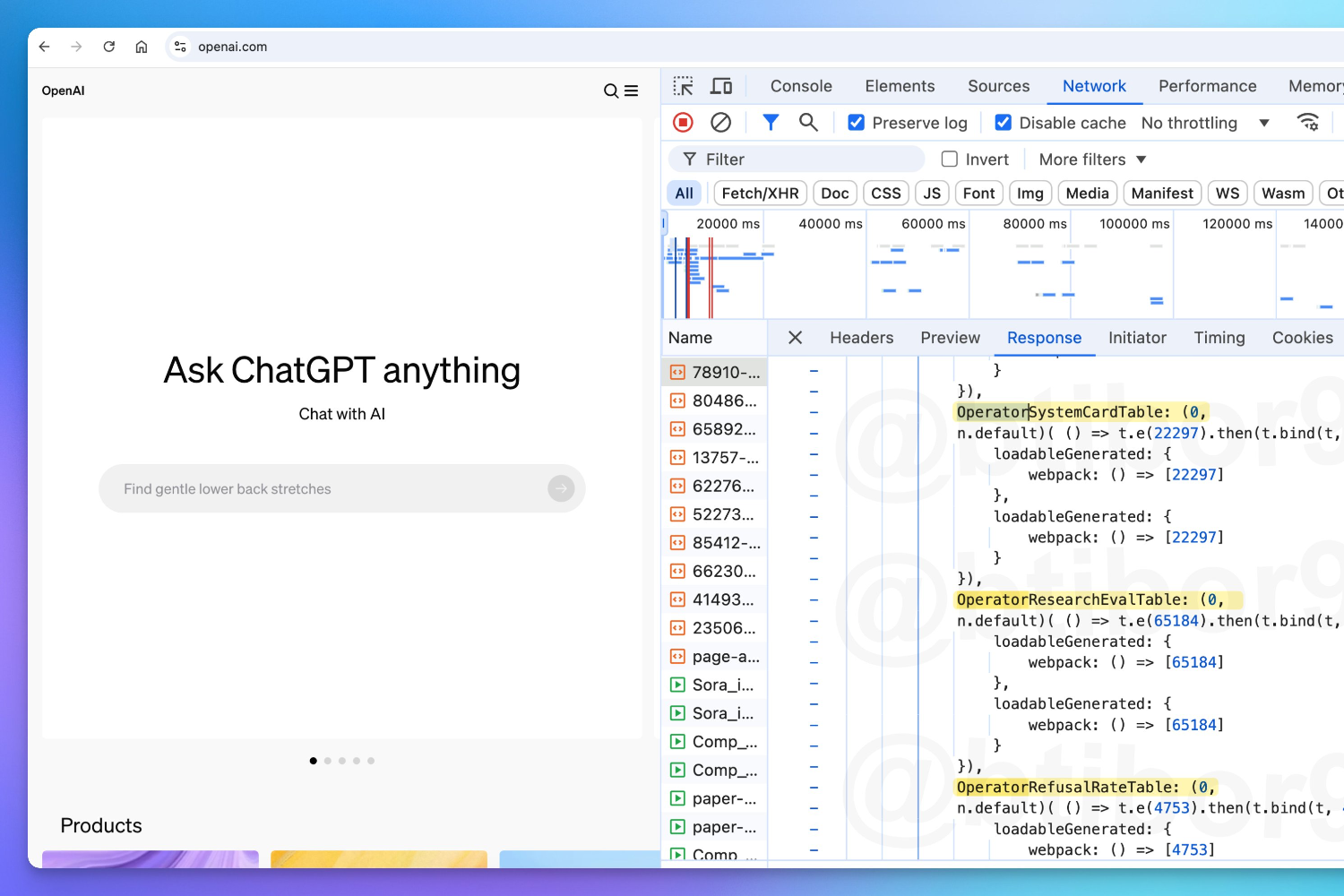Open network search magnifier

tap(808, 122)
